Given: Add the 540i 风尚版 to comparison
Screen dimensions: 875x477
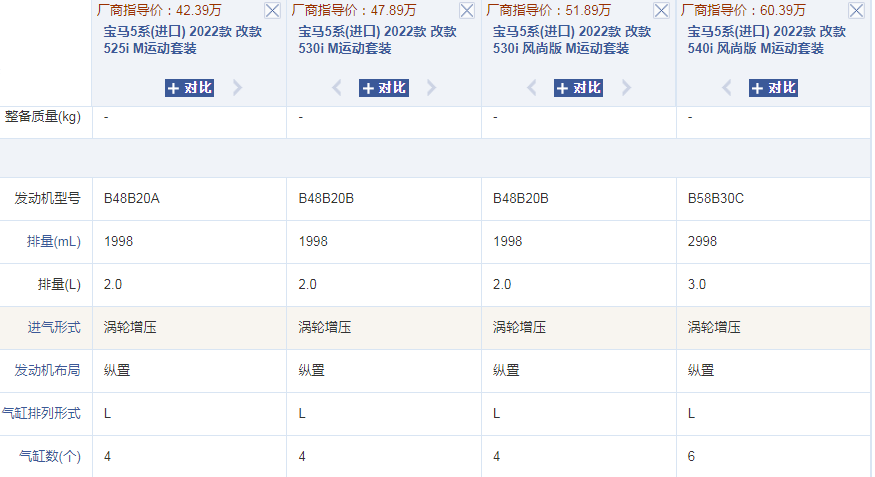Looking at the screenshot, I should click(773, 88).
